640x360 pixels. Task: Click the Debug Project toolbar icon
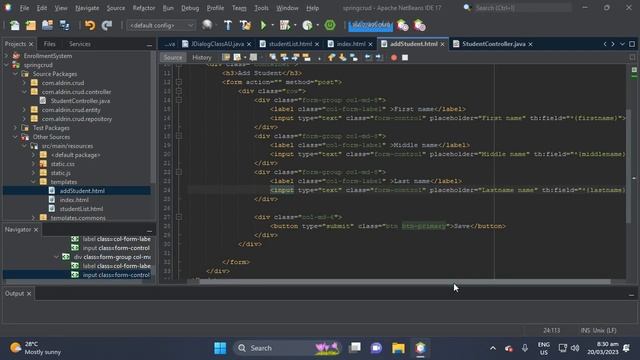tap(285, 25)
